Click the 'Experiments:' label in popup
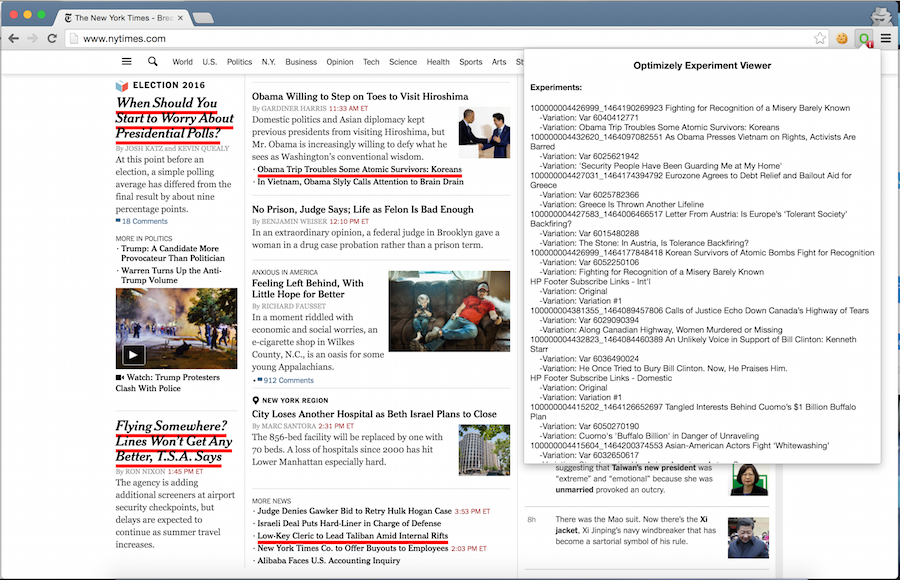This screenshot has height=580, width=900. (x=556, y=87)
